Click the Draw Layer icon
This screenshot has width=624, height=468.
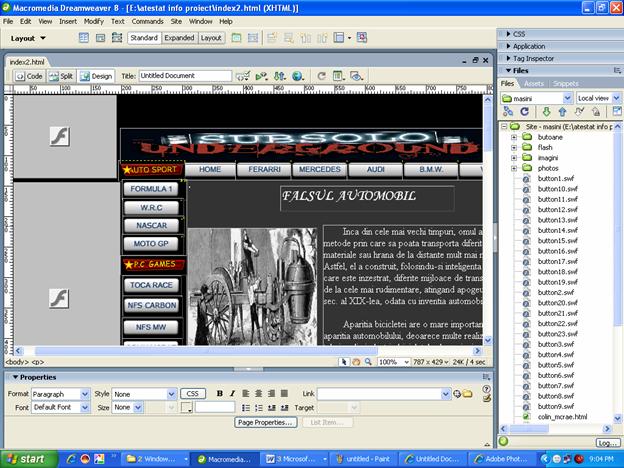[x=117, y=38]
